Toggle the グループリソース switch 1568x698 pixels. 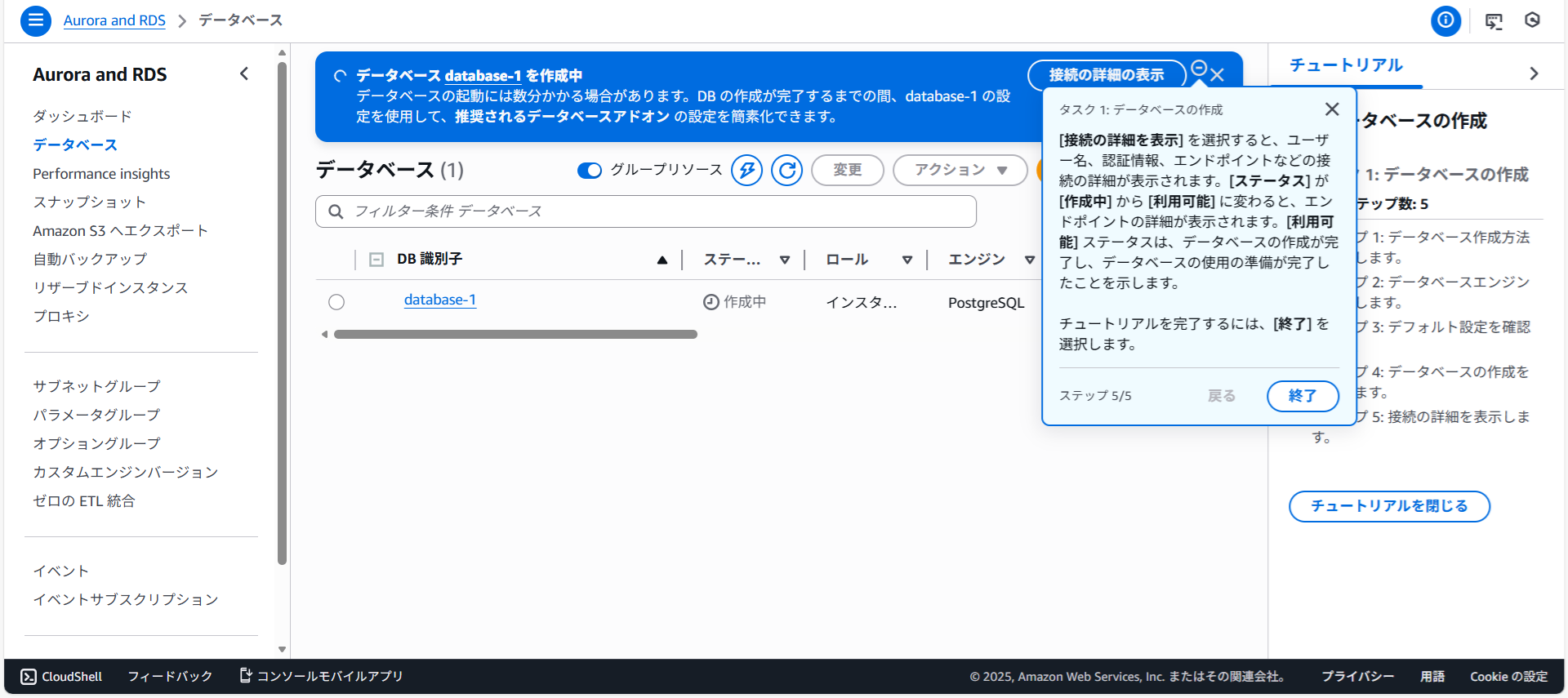[x=589, y=170]
